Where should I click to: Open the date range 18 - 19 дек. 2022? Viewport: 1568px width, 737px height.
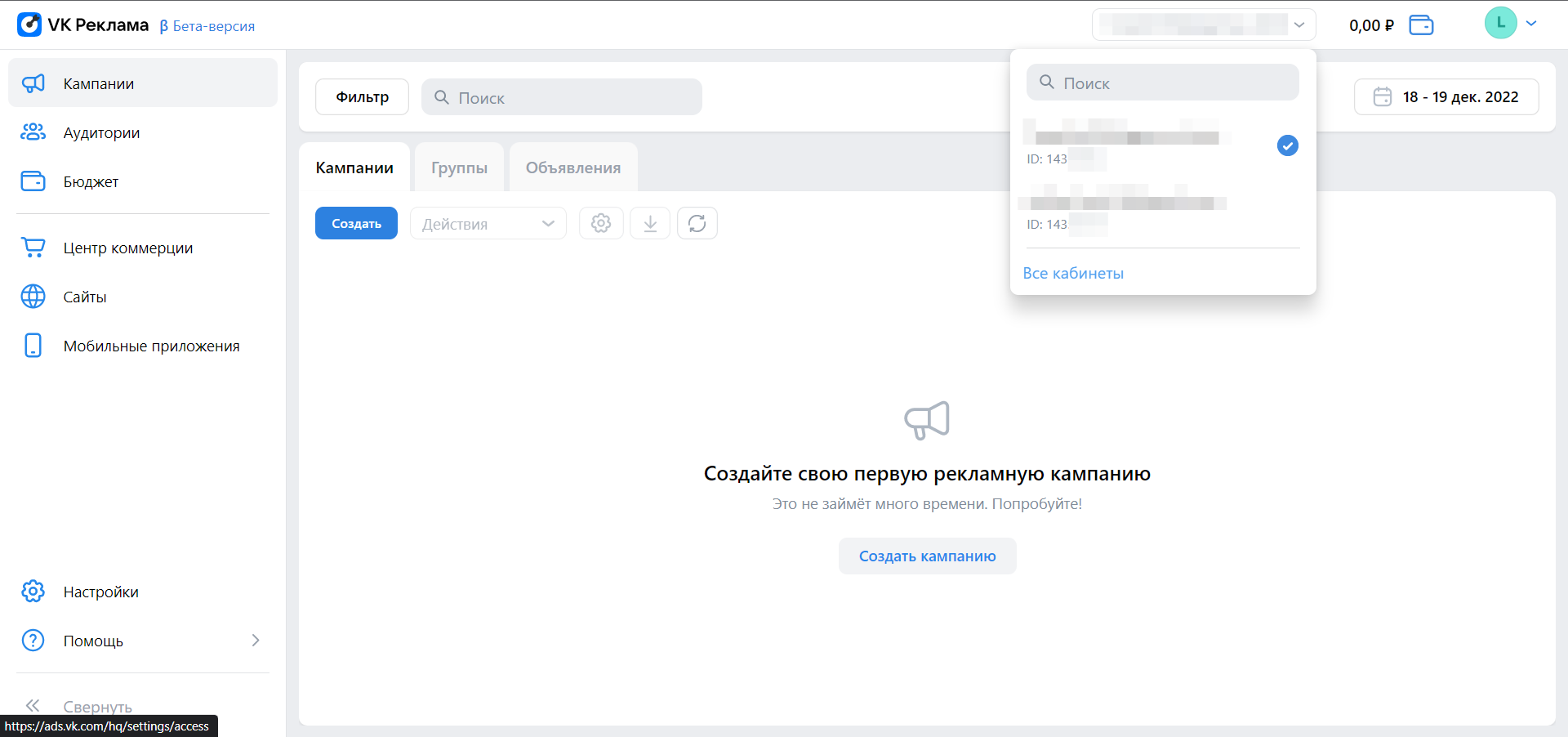[1446, 97]
